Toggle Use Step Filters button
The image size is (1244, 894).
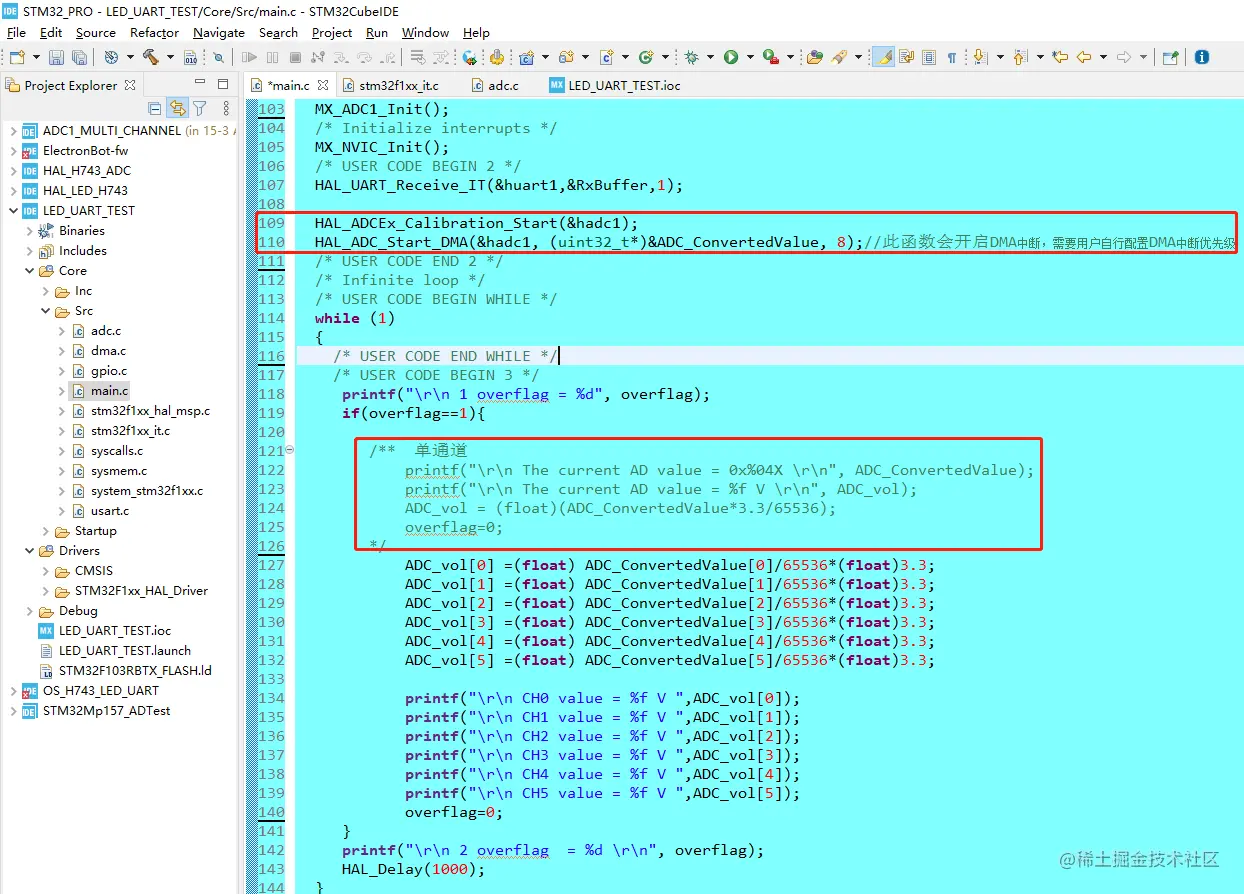[441, 57]
